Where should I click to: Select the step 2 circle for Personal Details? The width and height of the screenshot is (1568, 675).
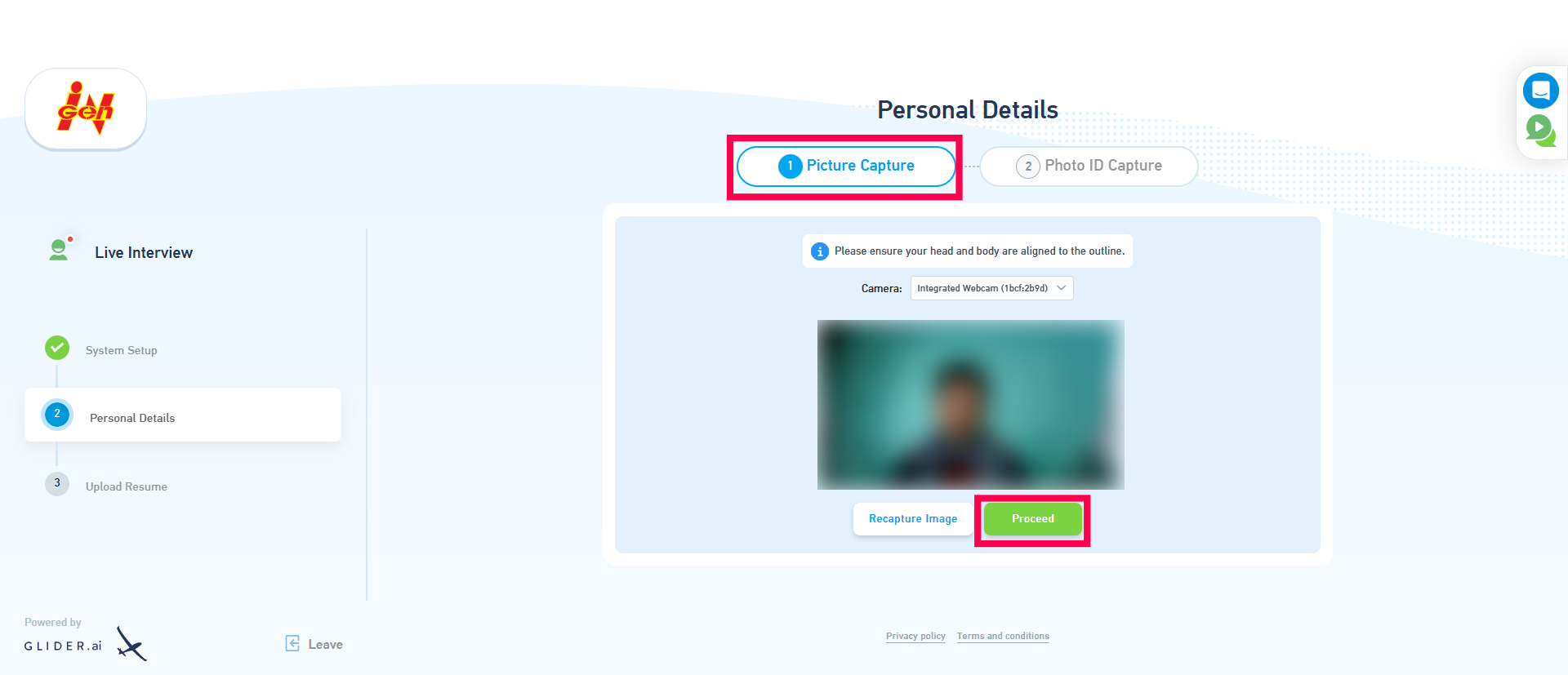point(57,414)
